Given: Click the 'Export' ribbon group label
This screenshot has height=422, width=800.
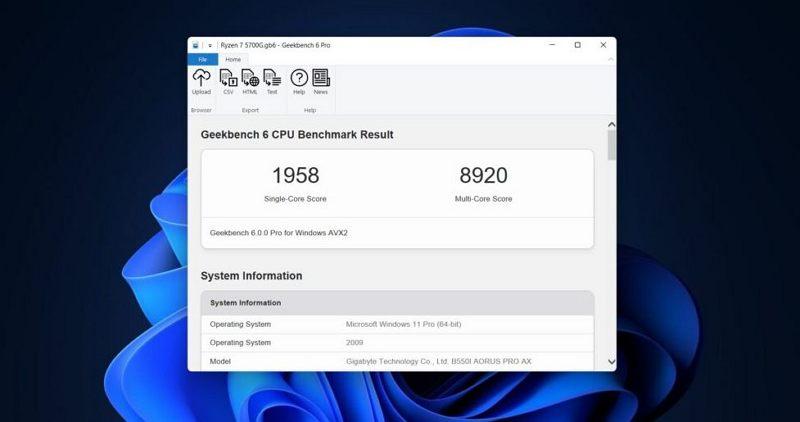Looking at the screenshot, I should (x=250, y=110).
